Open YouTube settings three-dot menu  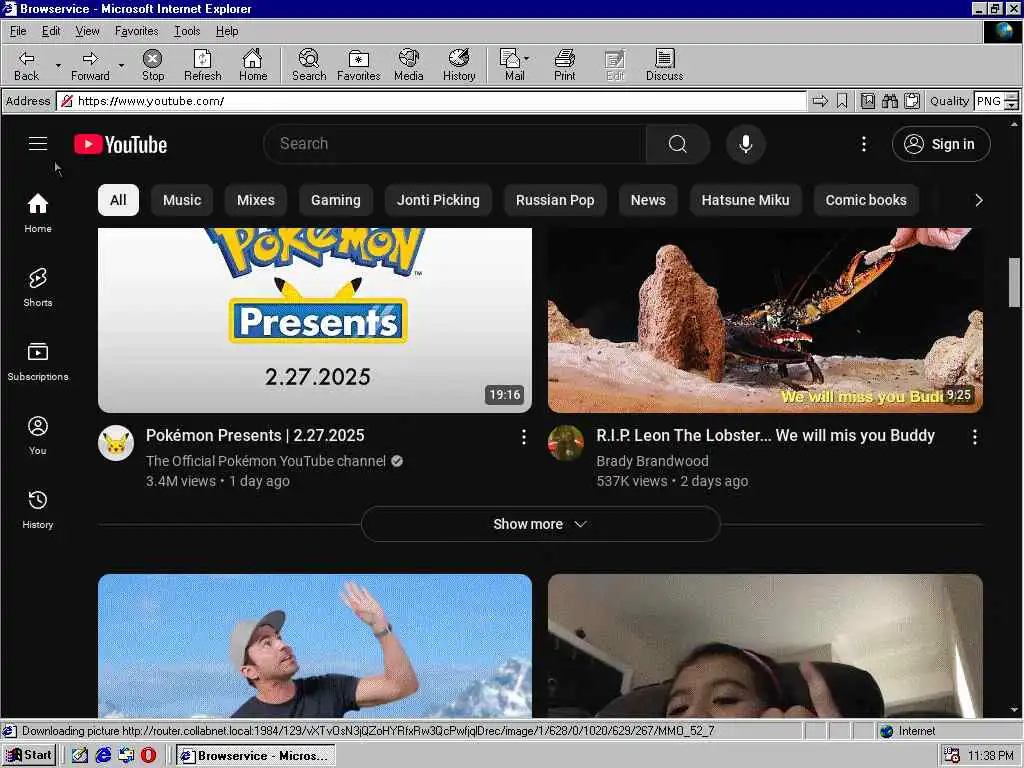[x=863, y=144]
